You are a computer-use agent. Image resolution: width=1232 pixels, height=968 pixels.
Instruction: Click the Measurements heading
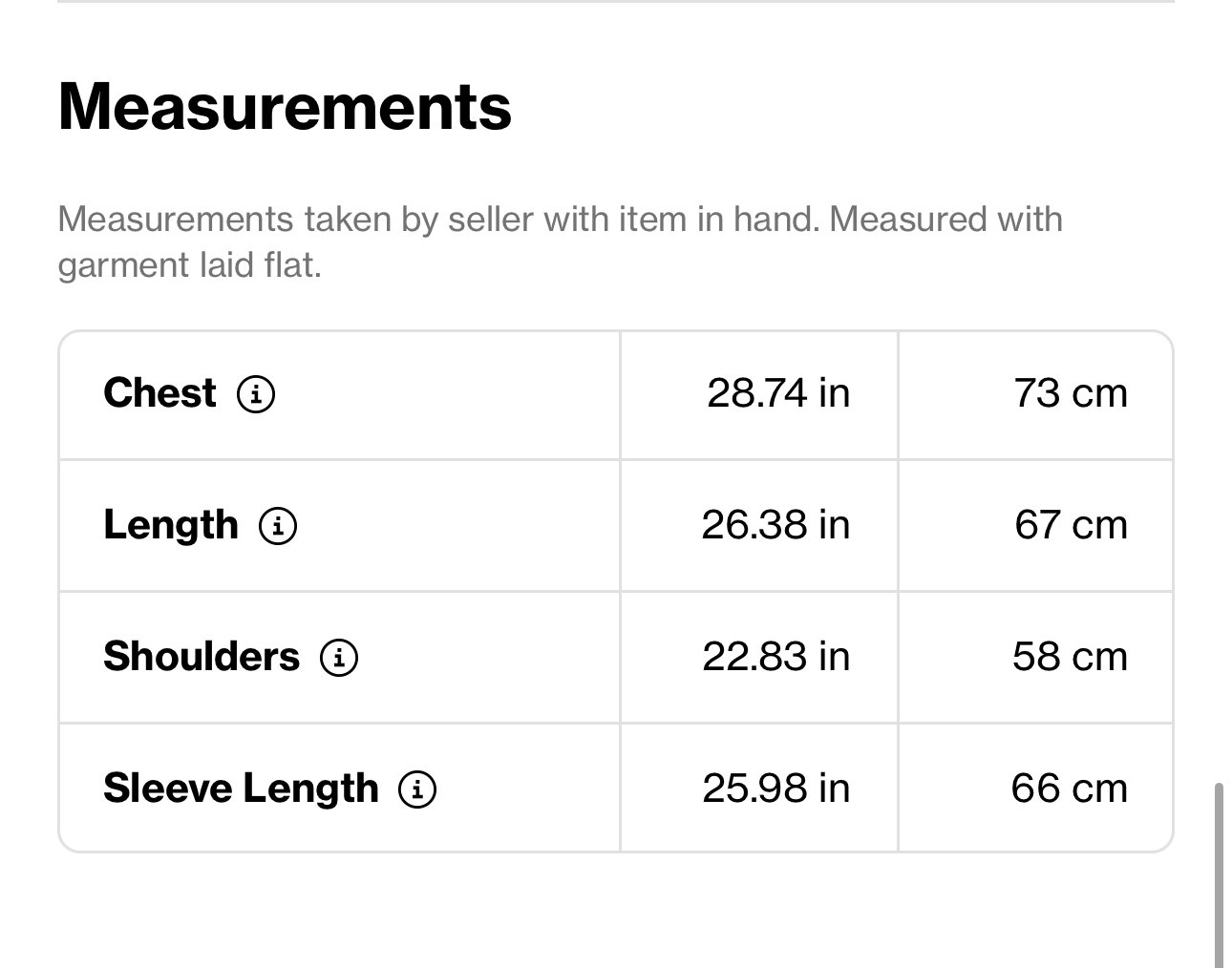(285, 106)
